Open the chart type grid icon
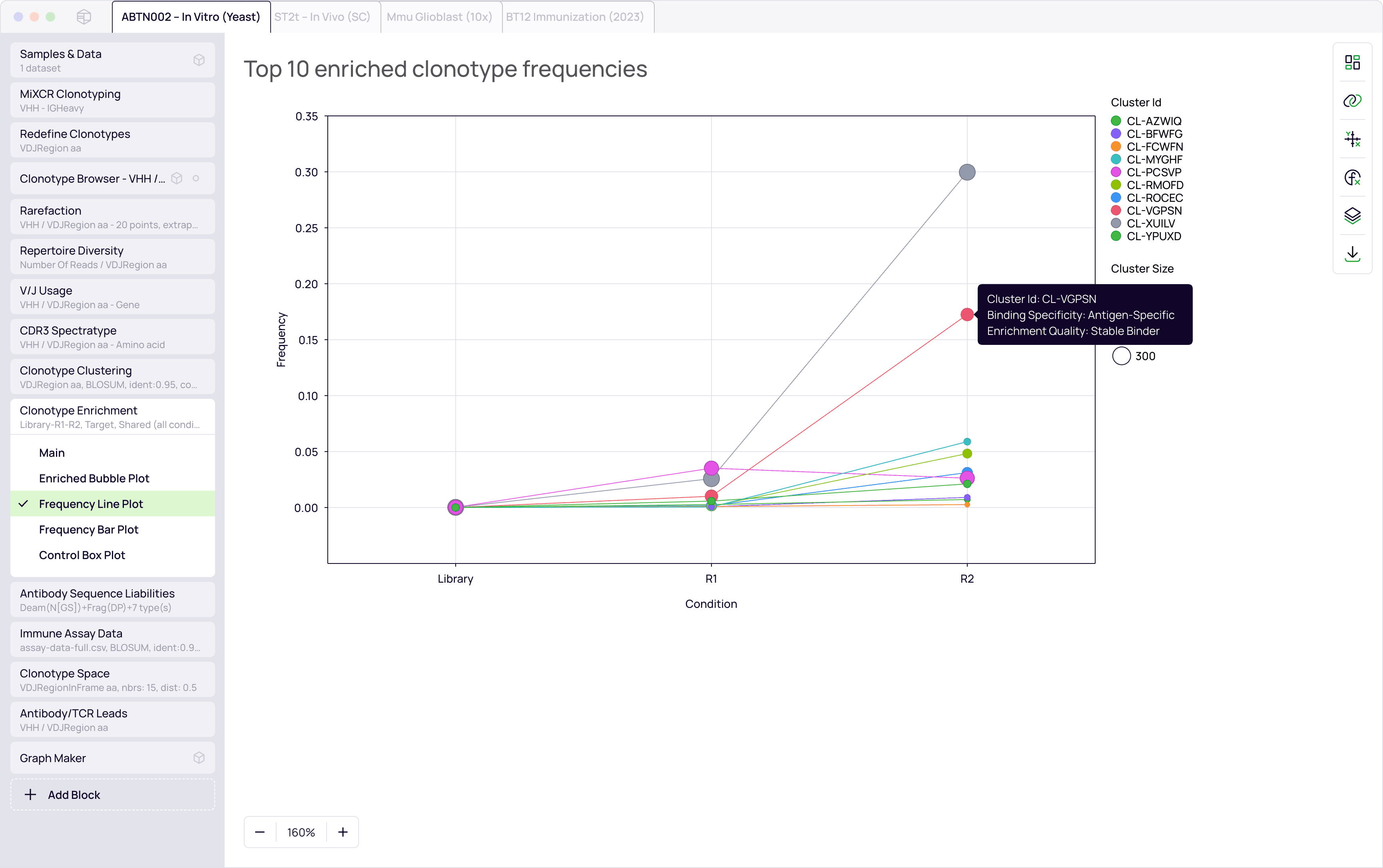 coord(1352,62)
